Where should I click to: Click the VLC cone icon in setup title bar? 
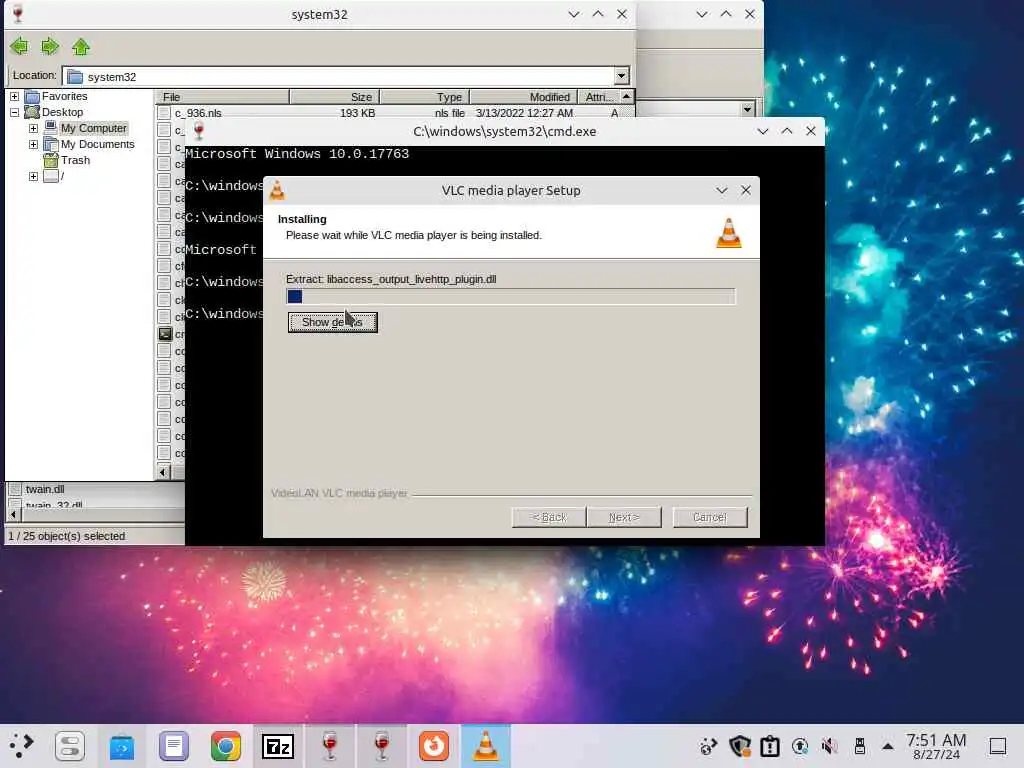(277, 190)
